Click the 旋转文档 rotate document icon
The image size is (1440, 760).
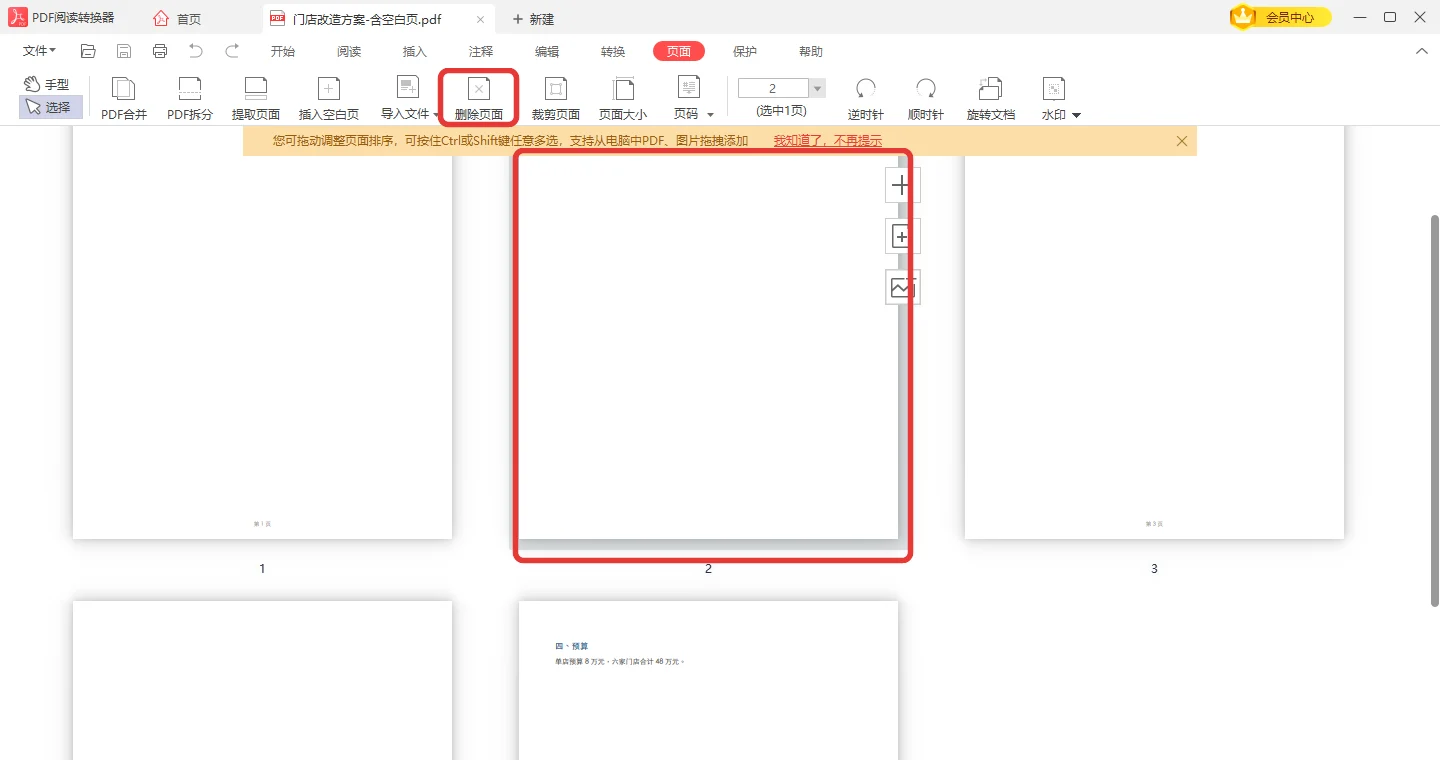click(990, 89)
